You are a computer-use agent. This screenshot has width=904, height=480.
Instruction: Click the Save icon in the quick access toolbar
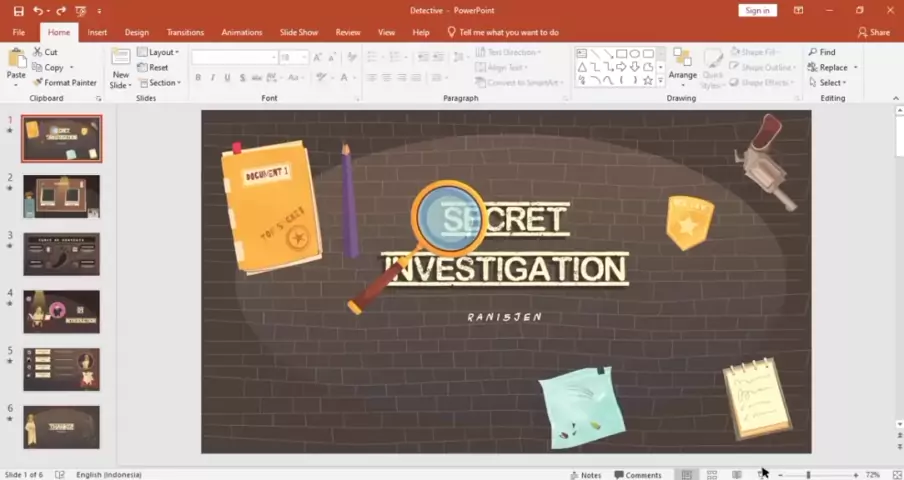point(18,11)
